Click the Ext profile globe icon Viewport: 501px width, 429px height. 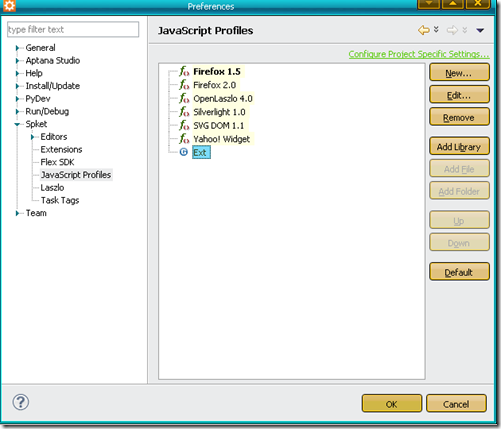pos(184,152)
